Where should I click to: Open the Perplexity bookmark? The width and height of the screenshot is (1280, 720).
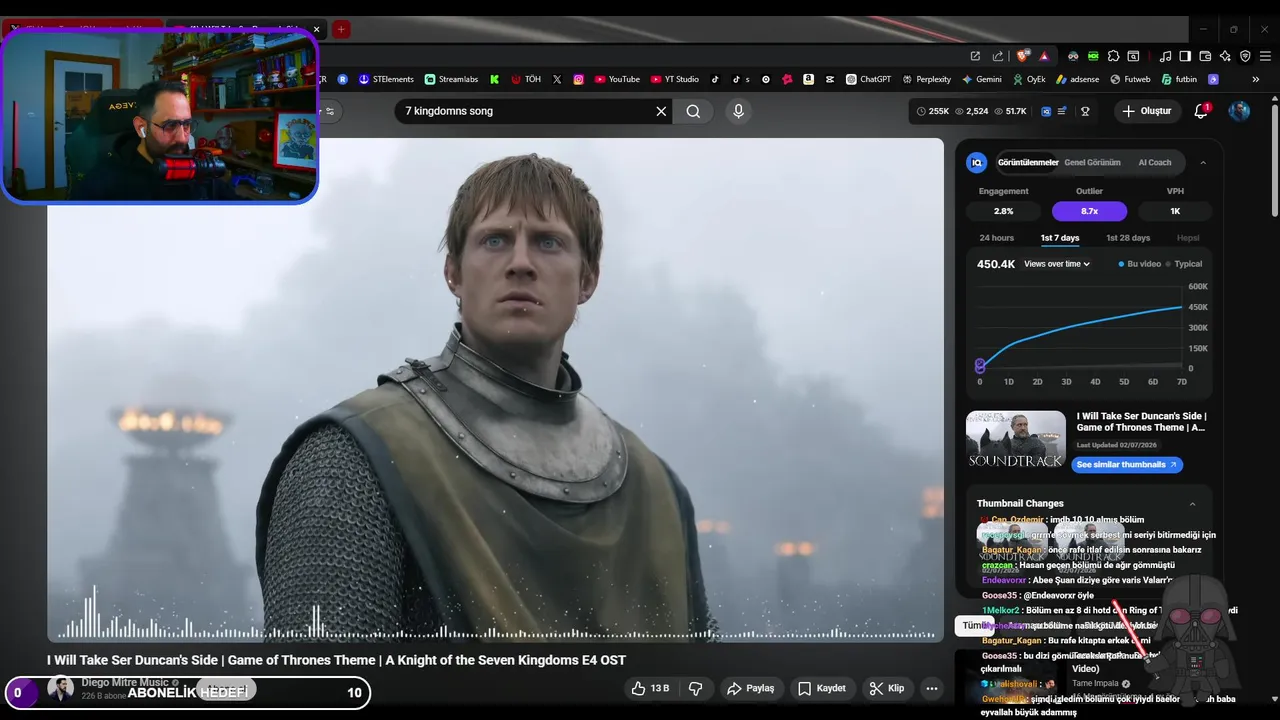[x=926, y=79]
